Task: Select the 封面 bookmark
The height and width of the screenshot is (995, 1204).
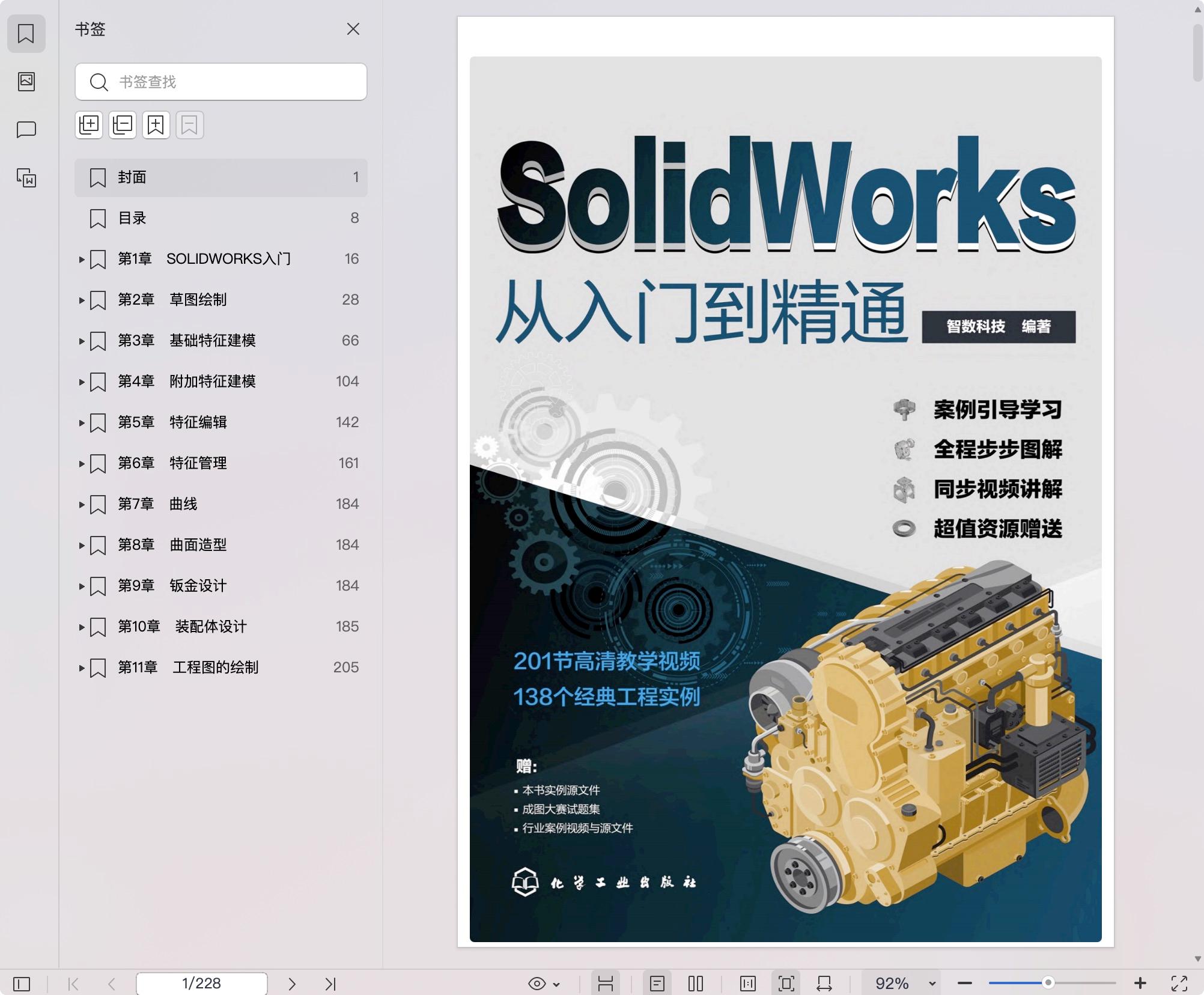Action: click(x=221, y=177)
